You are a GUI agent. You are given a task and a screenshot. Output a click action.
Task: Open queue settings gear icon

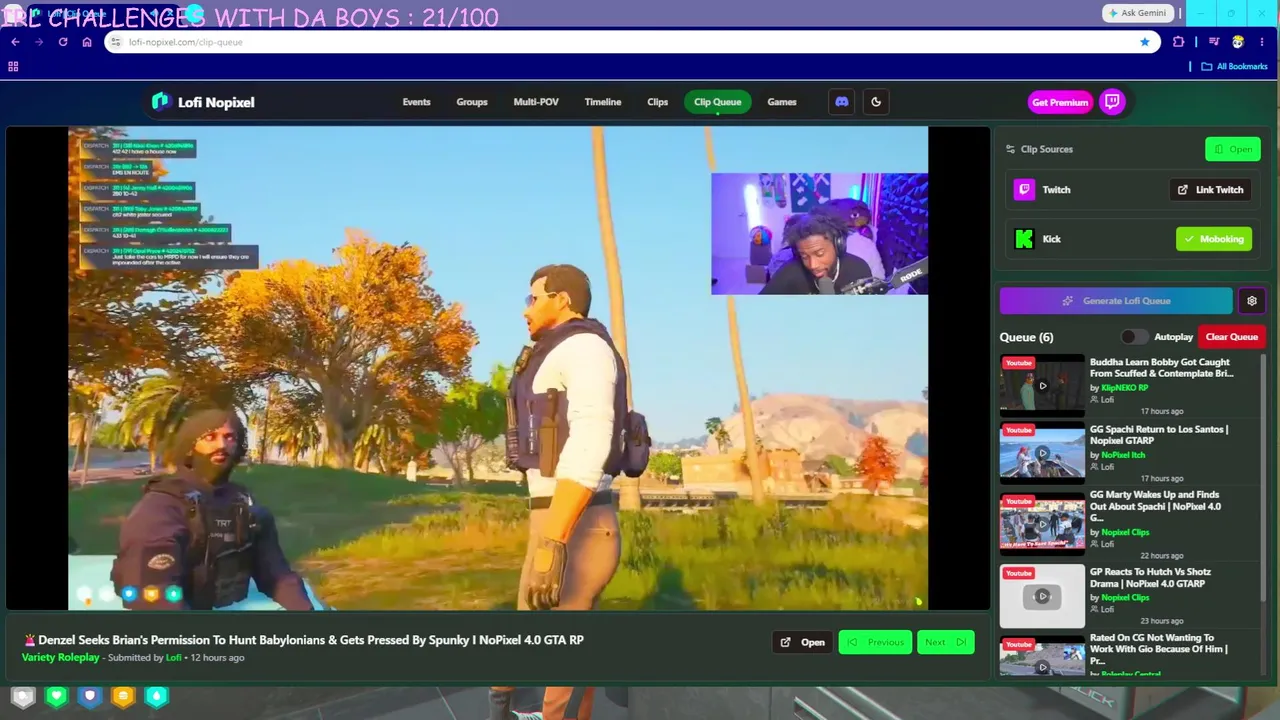[1252, 301]
